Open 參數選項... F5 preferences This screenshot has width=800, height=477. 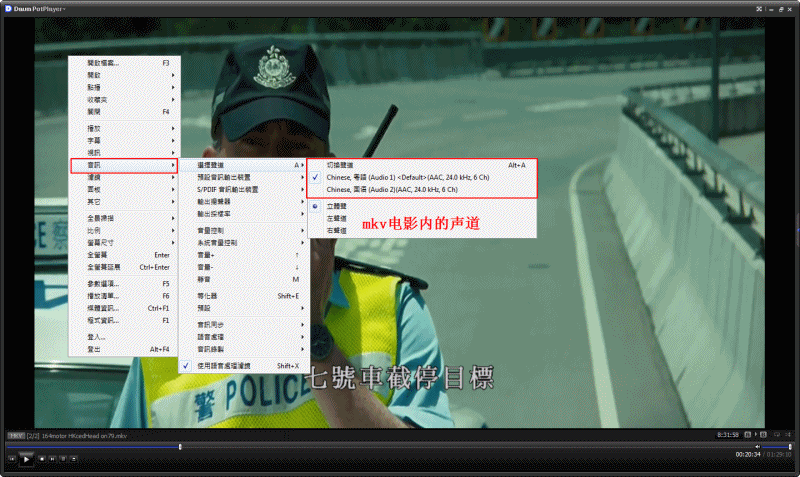pyautogui.click(x=124, y=284)
